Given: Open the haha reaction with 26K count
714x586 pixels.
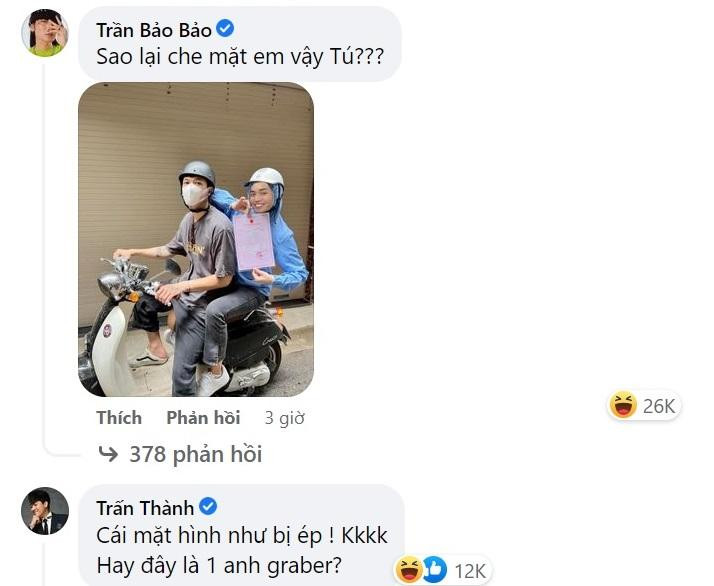Looking at the screenshot, I should [644, 405].
